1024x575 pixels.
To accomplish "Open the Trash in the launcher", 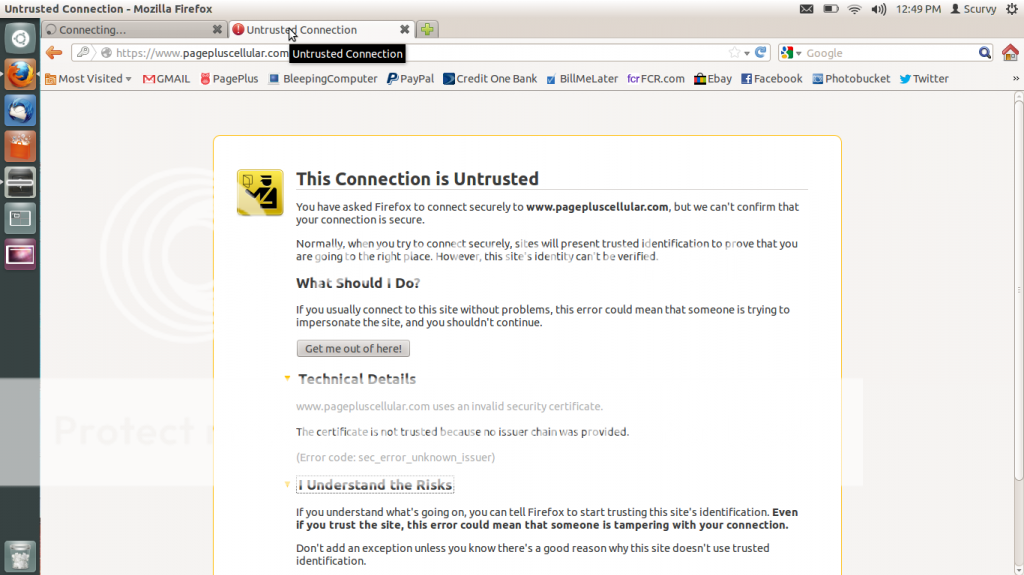I will [20, 556].
